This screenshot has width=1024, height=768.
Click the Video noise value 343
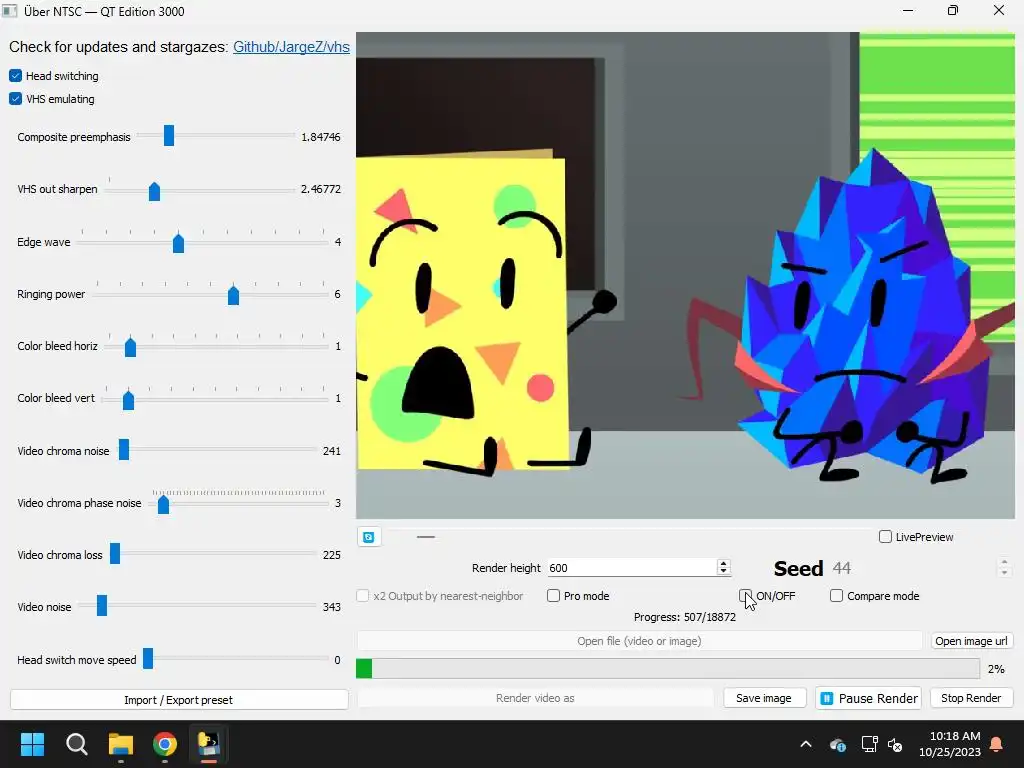332,607
